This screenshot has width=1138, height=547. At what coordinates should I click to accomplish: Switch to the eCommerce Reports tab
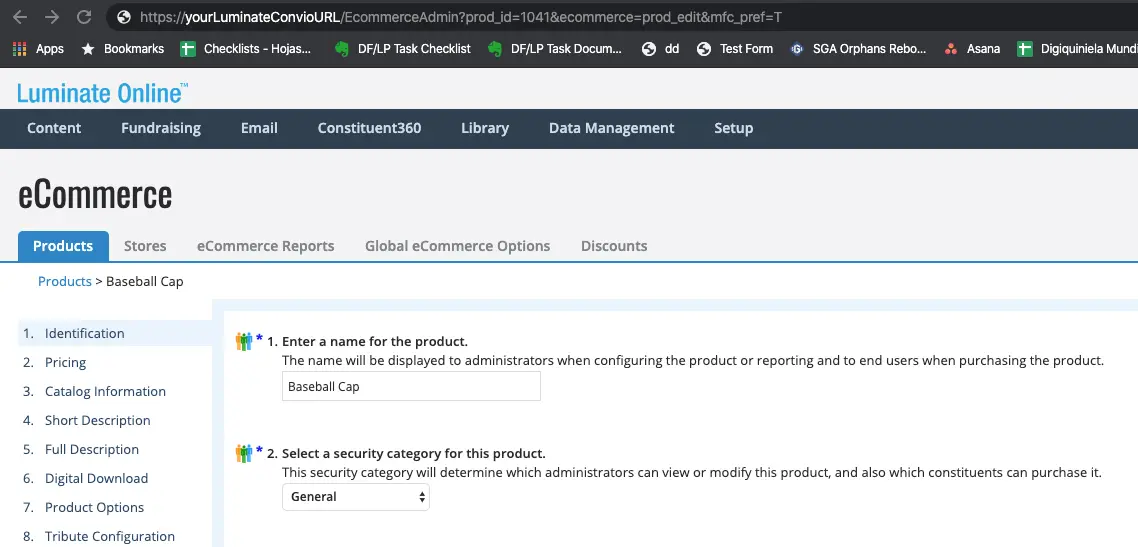pos(265,246)
